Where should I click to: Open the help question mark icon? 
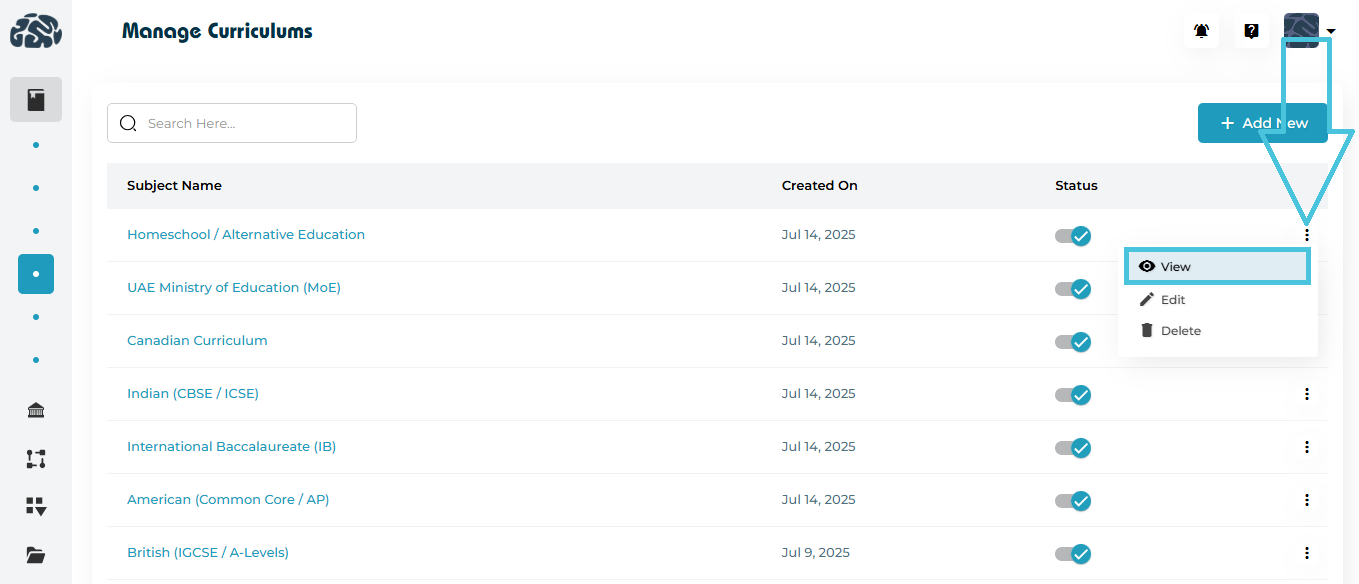tap(1251, 31)
